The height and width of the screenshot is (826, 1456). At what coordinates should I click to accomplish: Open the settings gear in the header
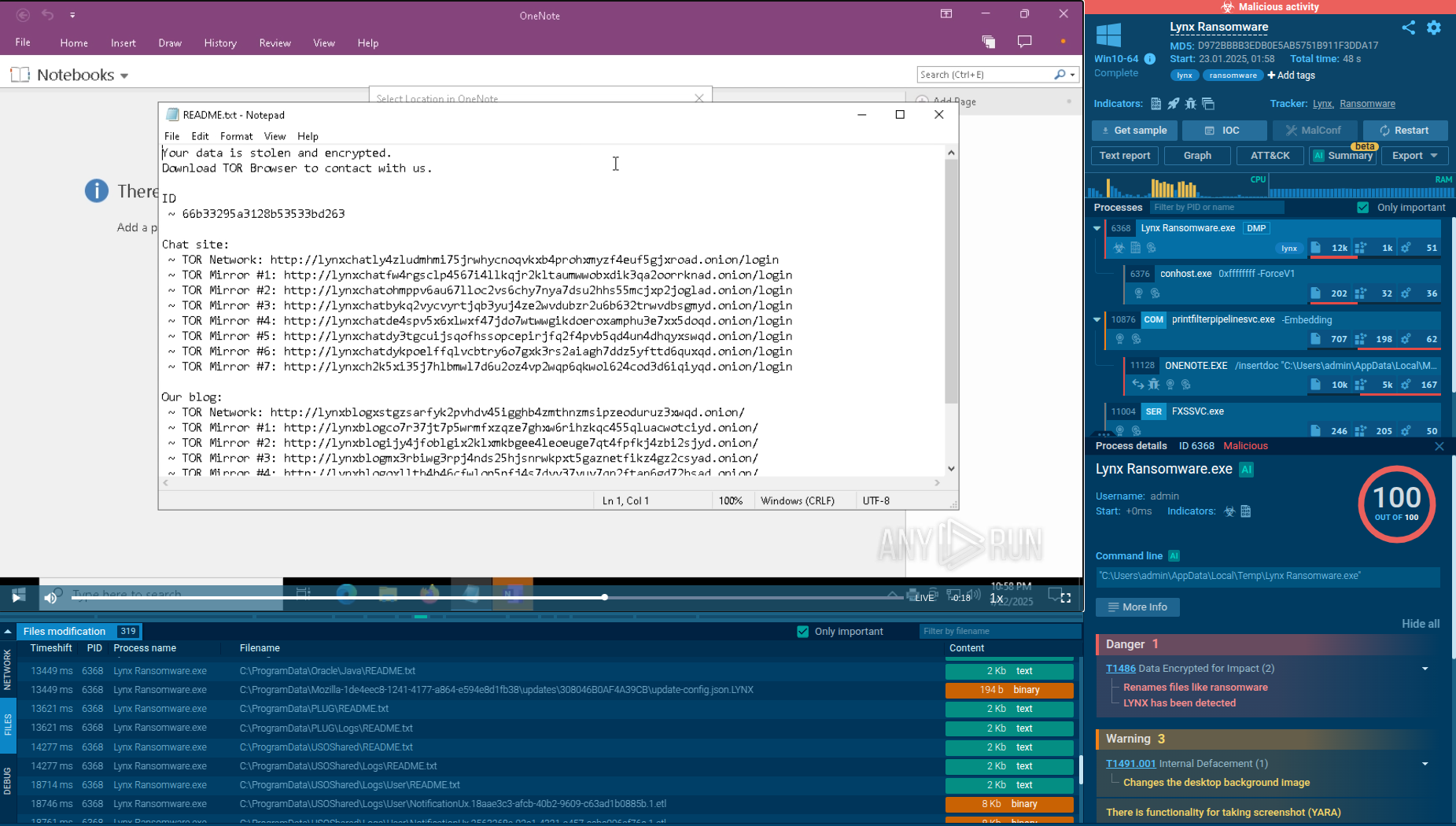pos(1434,28)
